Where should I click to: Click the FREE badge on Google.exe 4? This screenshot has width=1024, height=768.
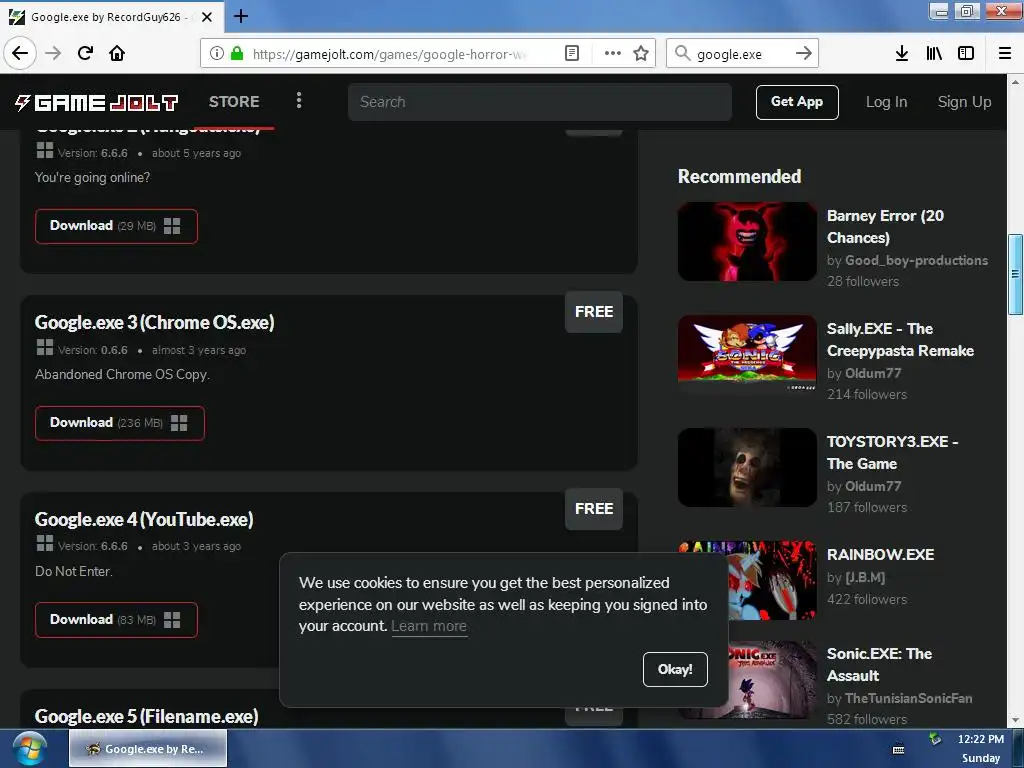tap(594, 509)
